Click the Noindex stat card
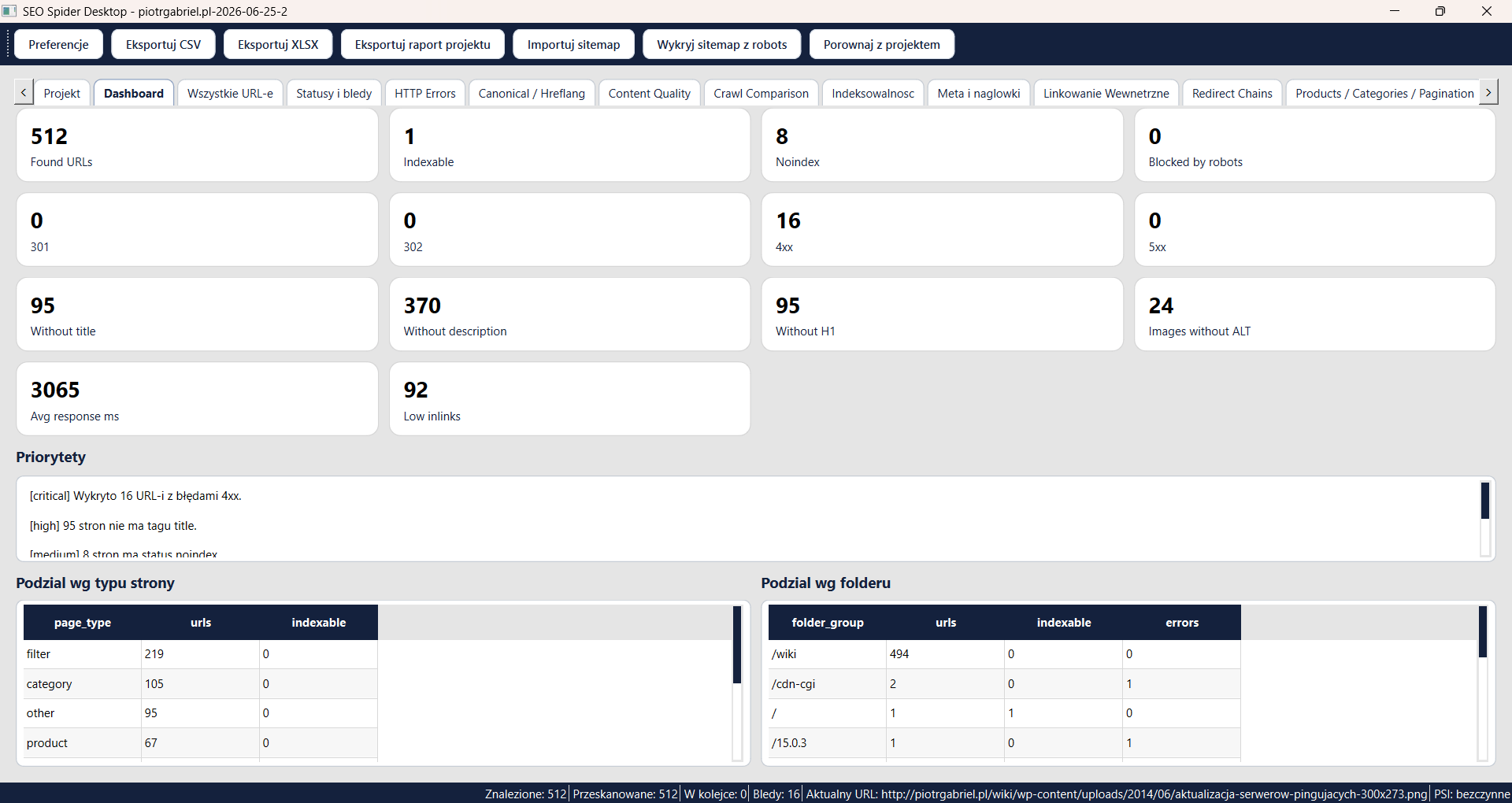 click(x=942, y=146)
